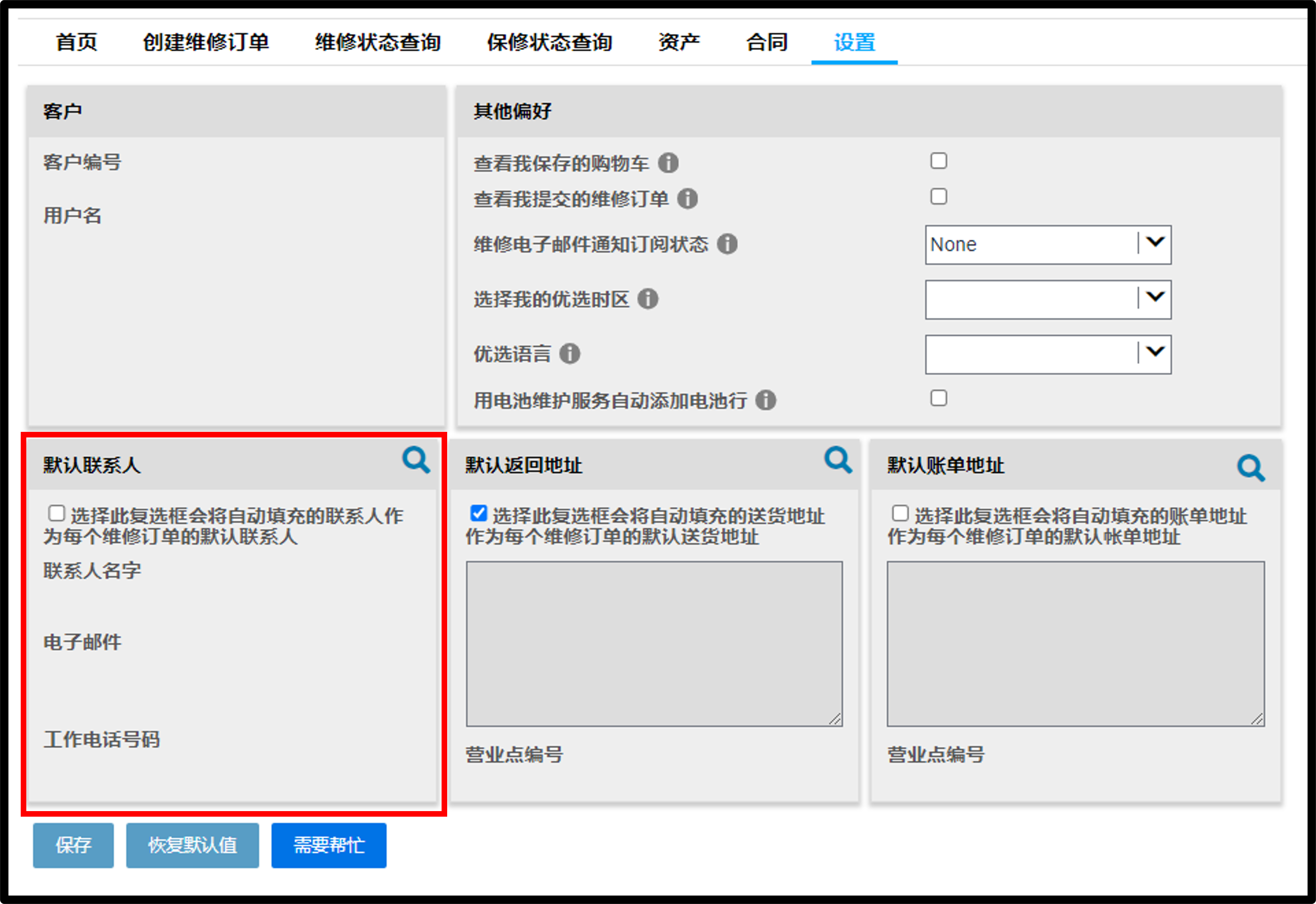Check the default contact auto-fill checkbox
1316x904 pixels.
(x=57, y=514)
